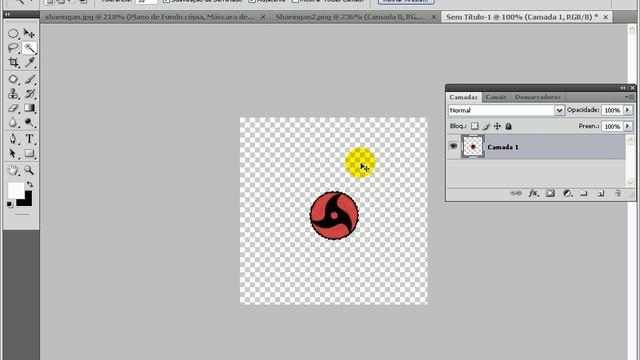
Task: Collapse the tools panel double arrow
Action: pyautogui.click(x=7, y=14)
